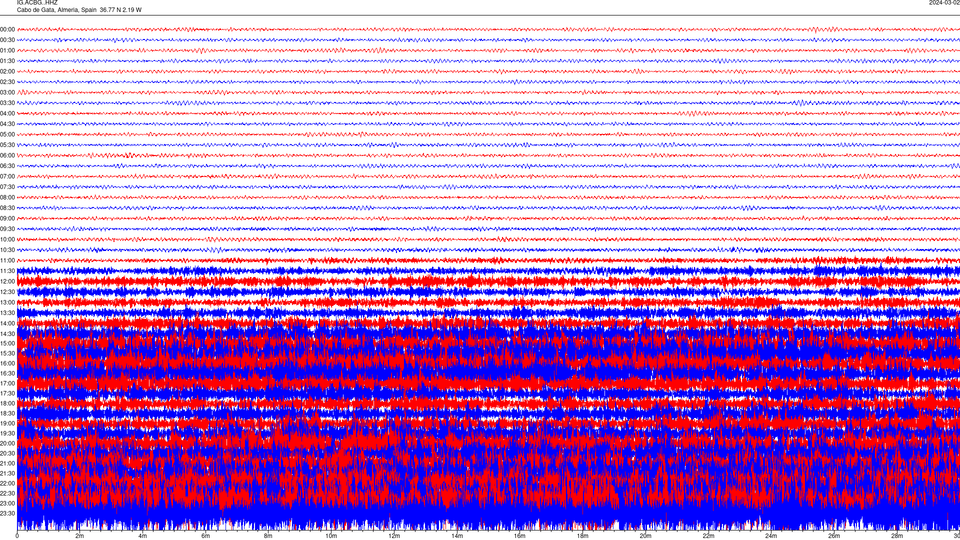Screen dimensions: 960x540
Task: Select the 19:30 time row label
Action: tap(7, 433)
